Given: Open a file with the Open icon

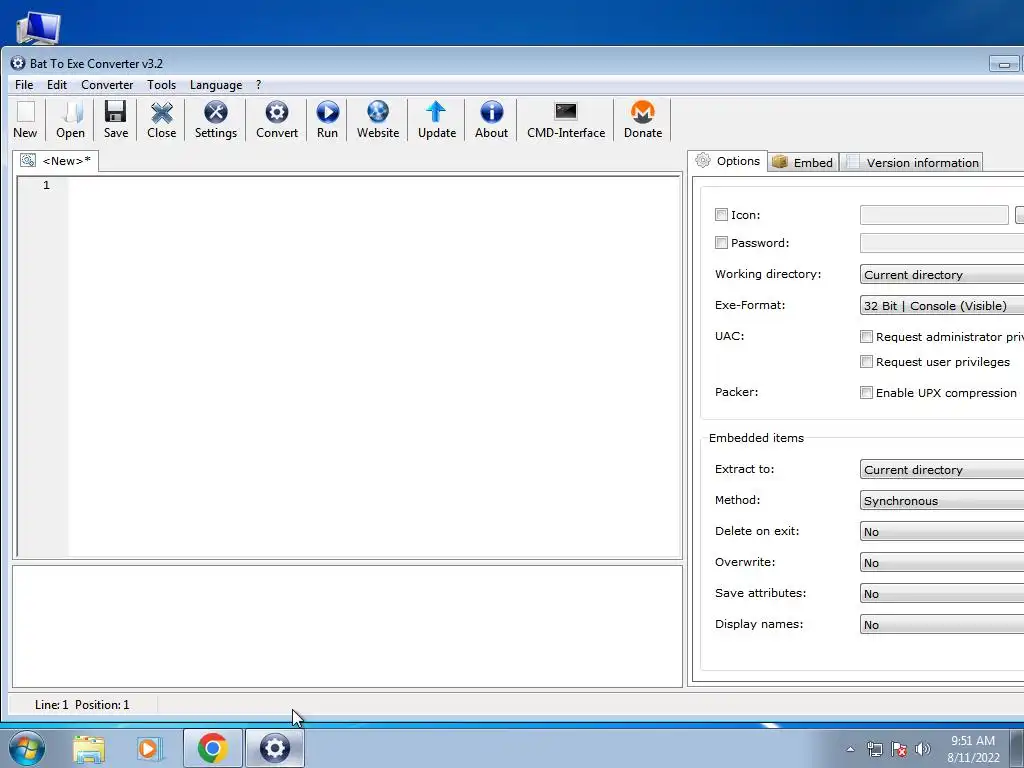Looking at the screenshot, I should [71, 120].
